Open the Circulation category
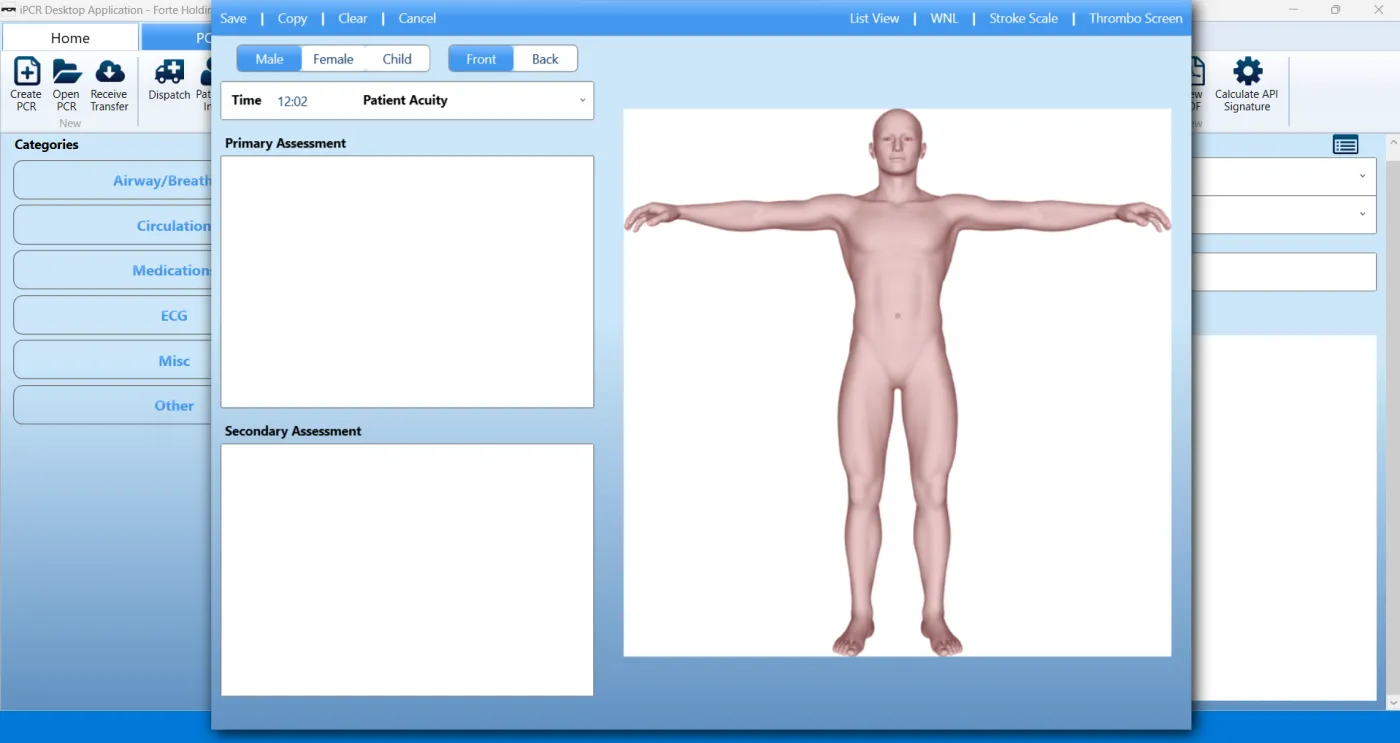This screenshot has height=743, width=1400. 113,226
